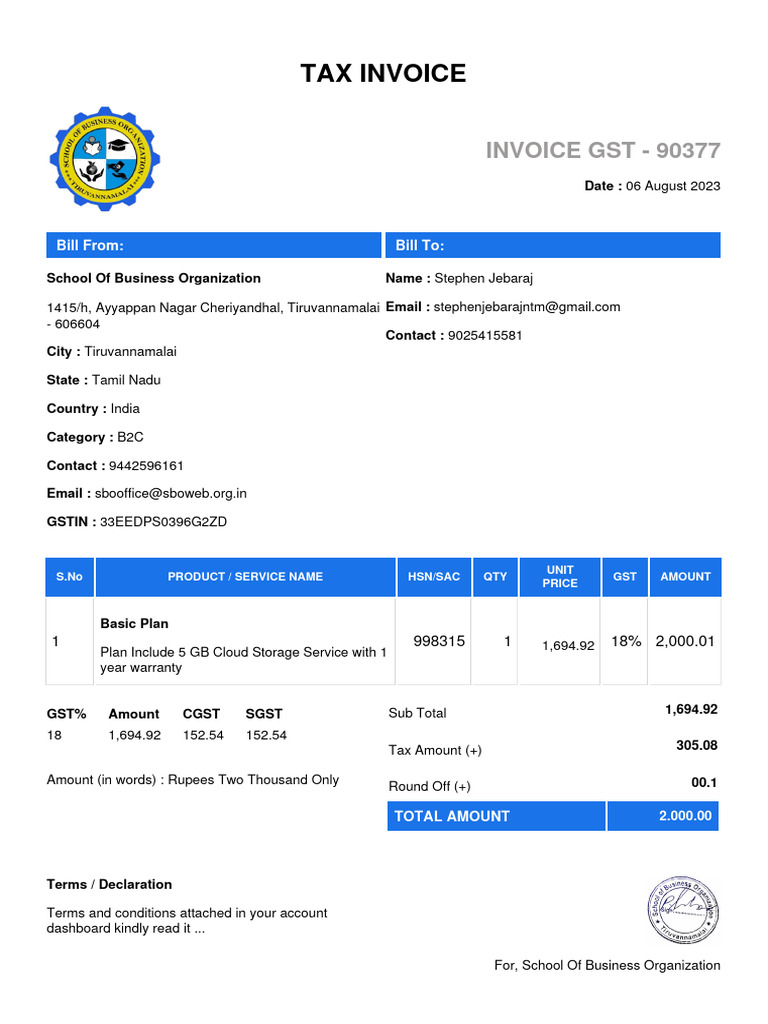Click email stephenjebarajntm@gmail.com
This screenshot has height=1024, width=768.
point(527,307)
